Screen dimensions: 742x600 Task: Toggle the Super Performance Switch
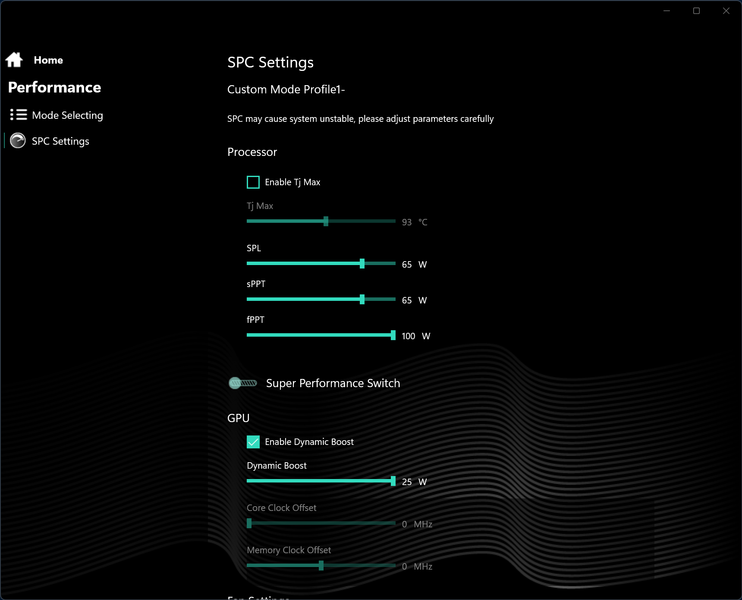243,383
